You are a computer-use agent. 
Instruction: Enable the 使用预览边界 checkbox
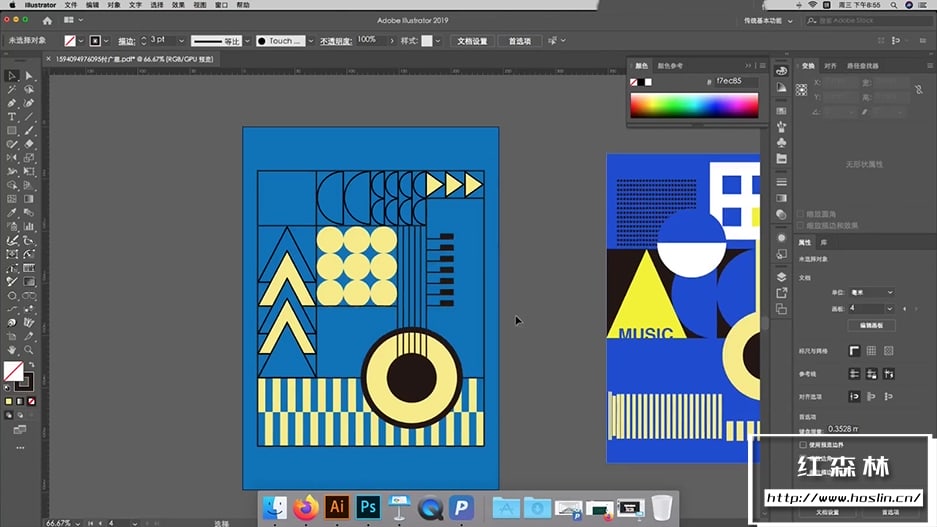click(x=802, y=444)
